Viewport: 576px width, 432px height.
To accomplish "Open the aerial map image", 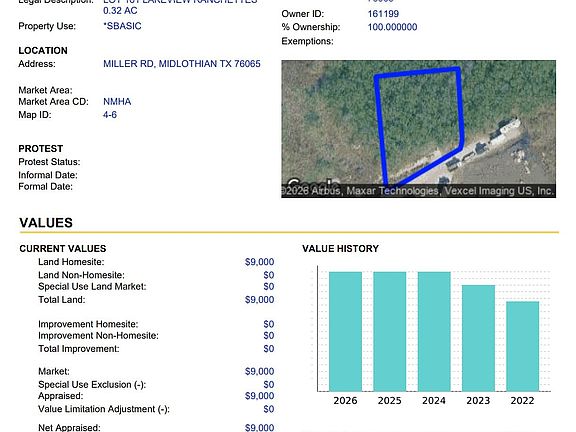I will pos(418,129).
